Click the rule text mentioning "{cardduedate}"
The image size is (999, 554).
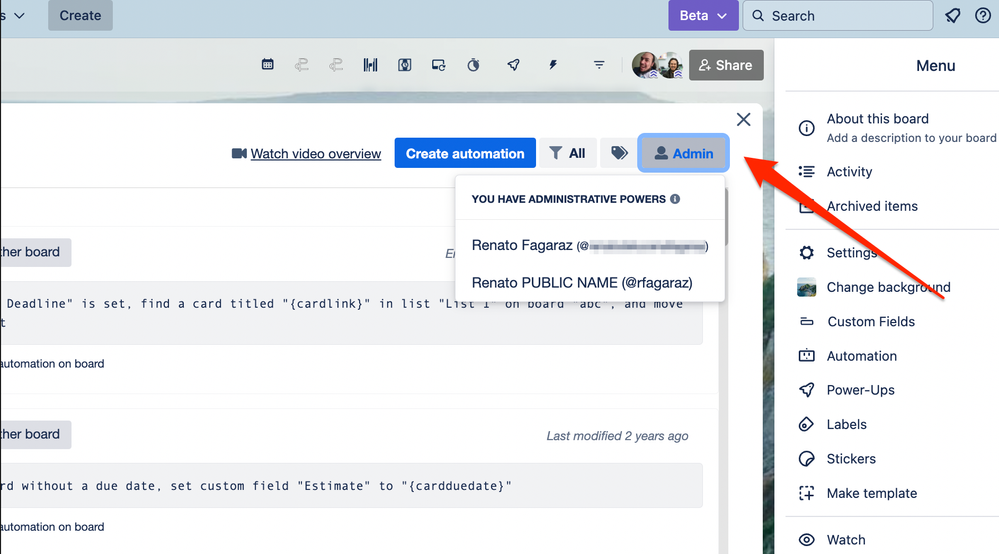pos(256,486)
